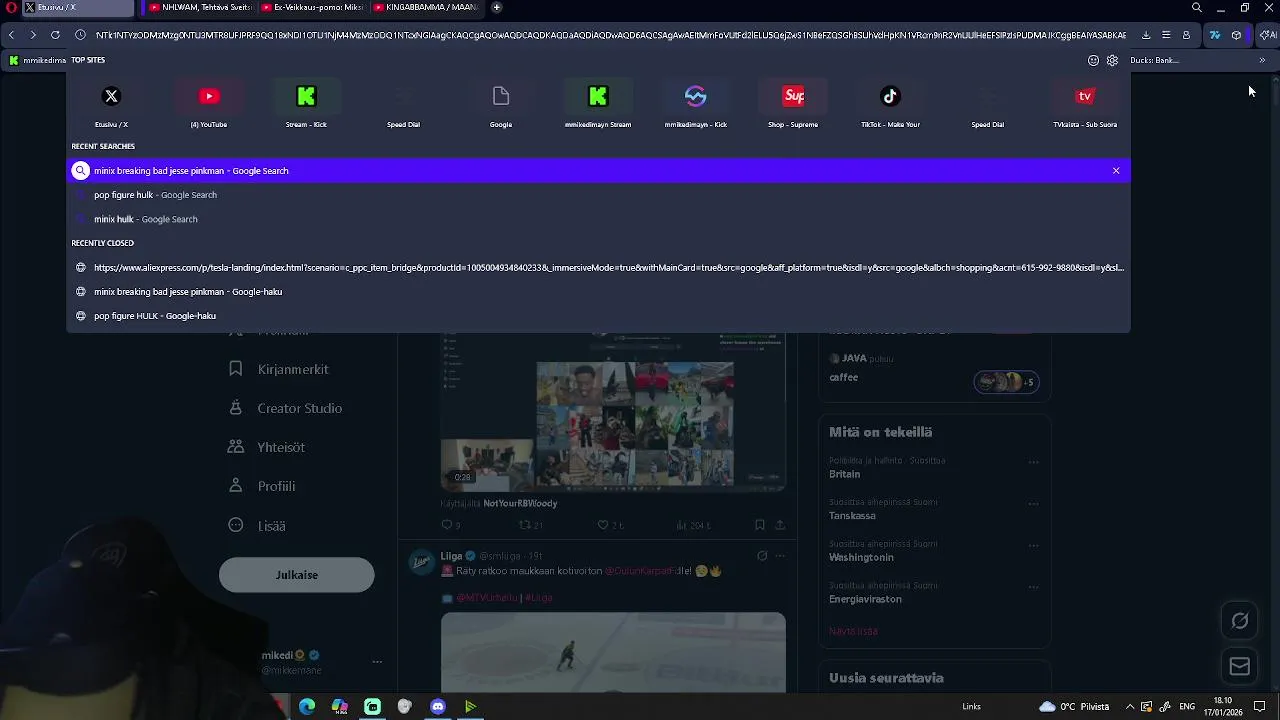Screen dimensions: 1280x720
Task: Open the mmikedimayn - Kick tile
Action: (696, 105)
